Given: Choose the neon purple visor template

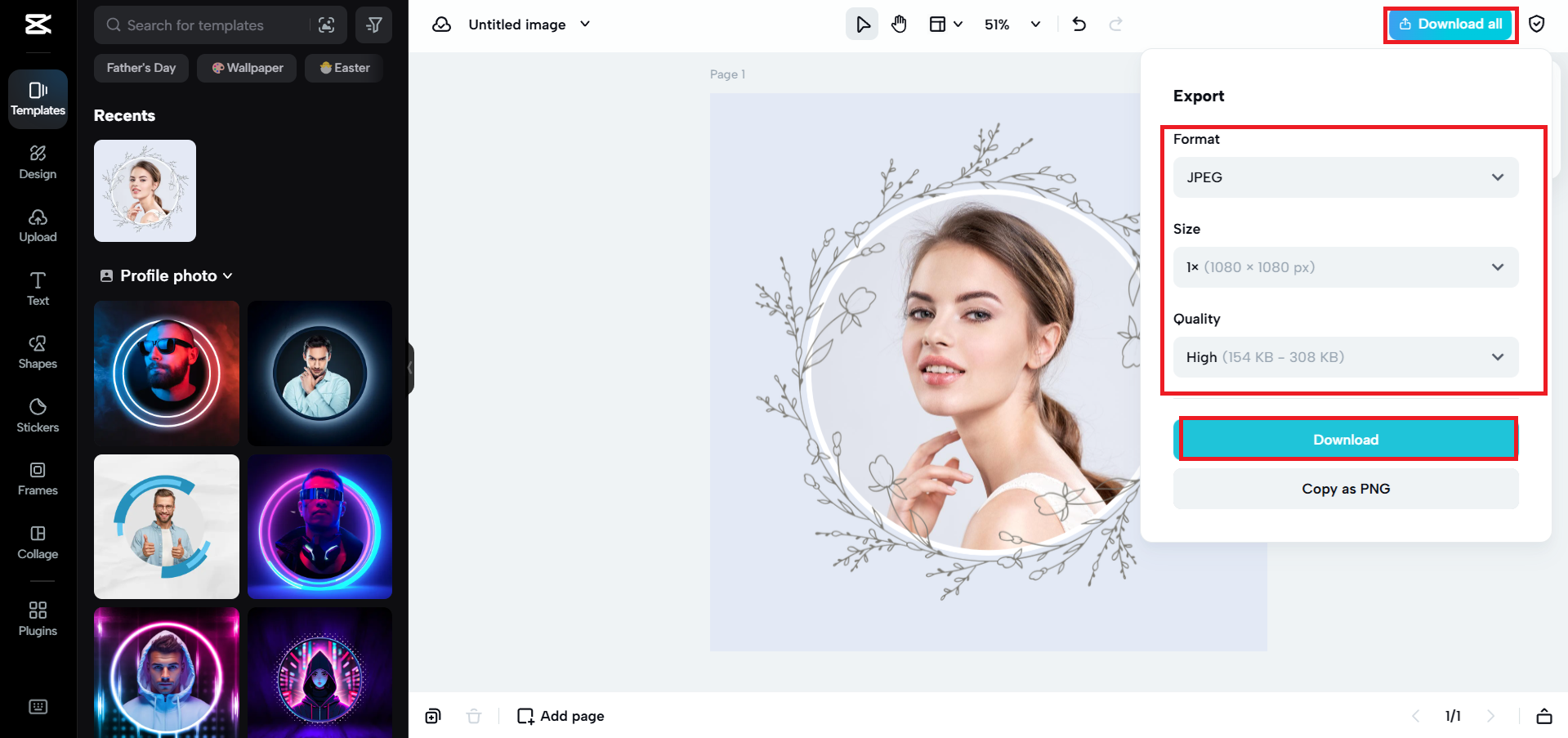Looking at the screenshot, I should (x=319, y=526).
